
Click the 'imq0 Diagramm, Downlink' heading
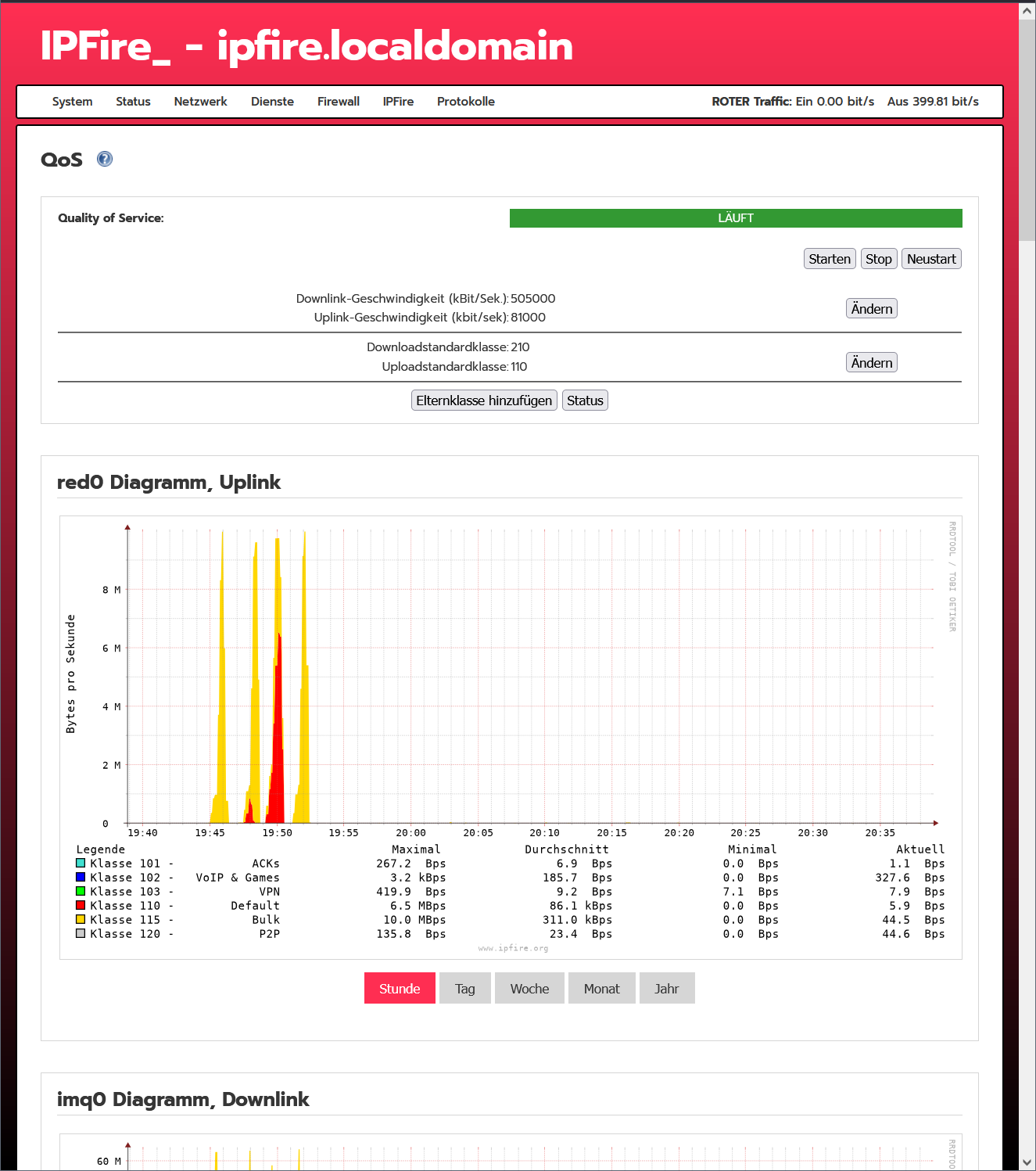click(183, 1099)
